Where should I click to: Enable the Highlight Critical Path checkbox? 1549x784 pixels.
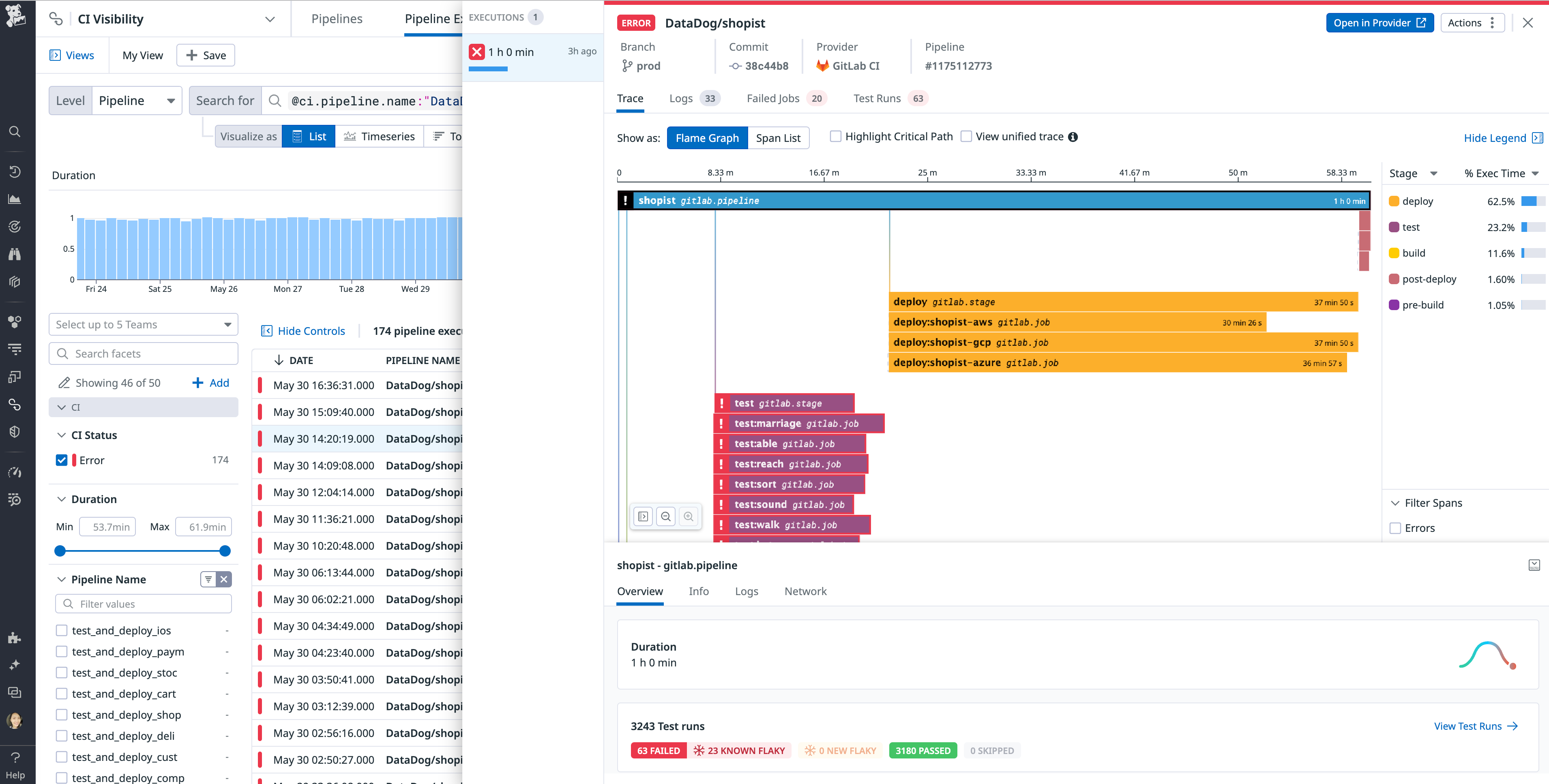(835, 136)
